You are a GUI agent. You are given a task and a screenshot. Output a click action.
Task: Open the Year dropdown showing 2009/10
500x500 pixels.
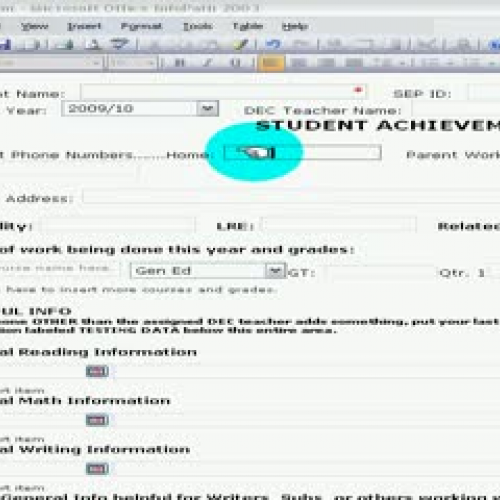click(x=208, y=109)
